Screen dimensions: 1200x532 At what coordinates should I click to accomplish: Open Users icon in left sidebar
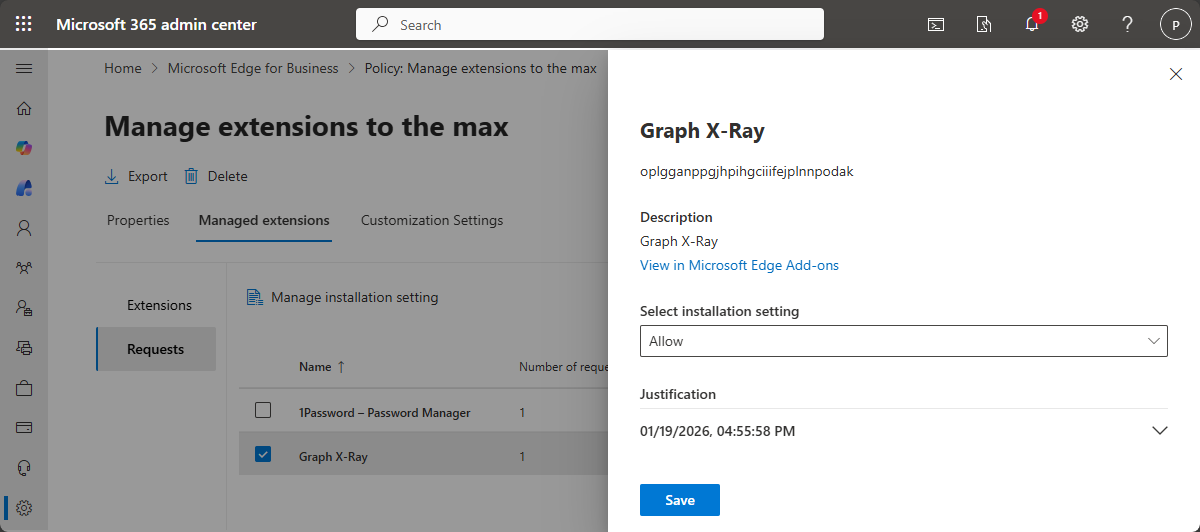24,228
